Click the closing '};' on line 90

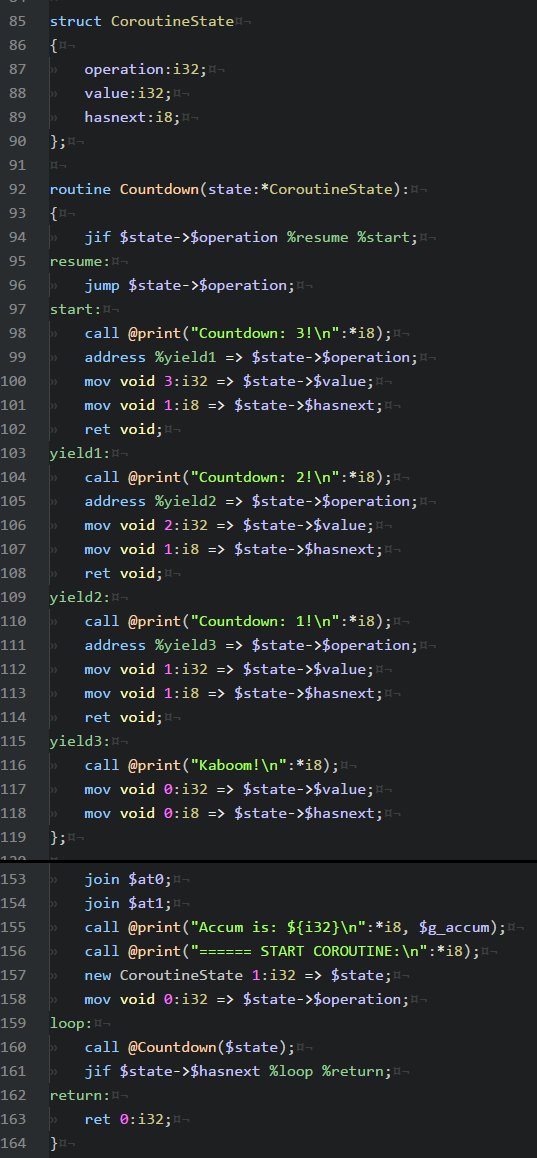click(x=58, y=141)
